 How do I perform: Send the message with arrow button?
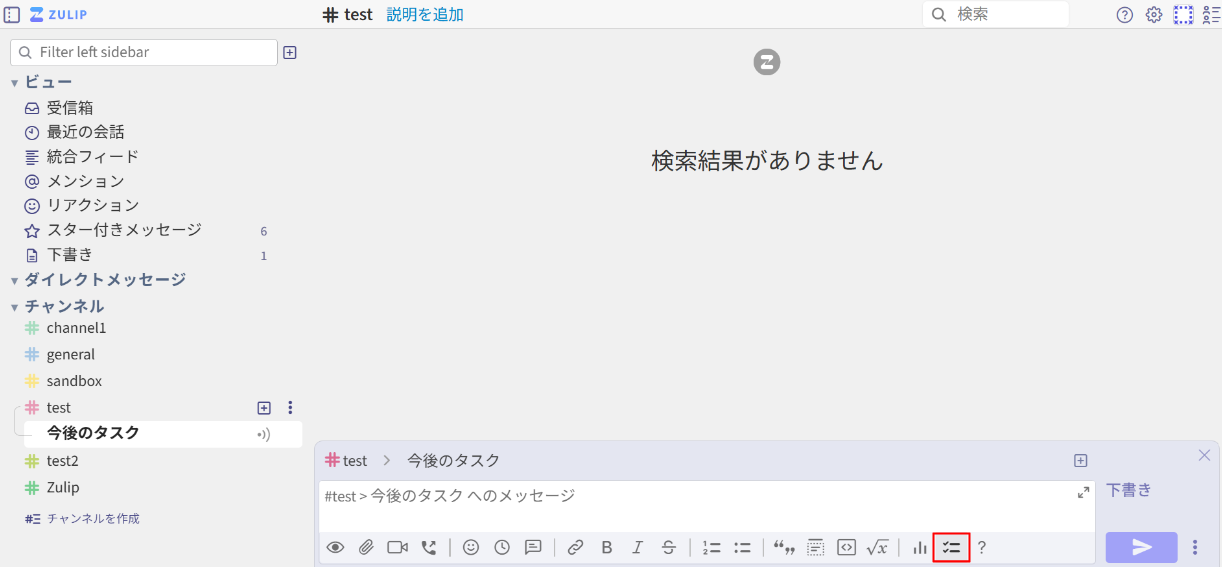click(1141, 547)
